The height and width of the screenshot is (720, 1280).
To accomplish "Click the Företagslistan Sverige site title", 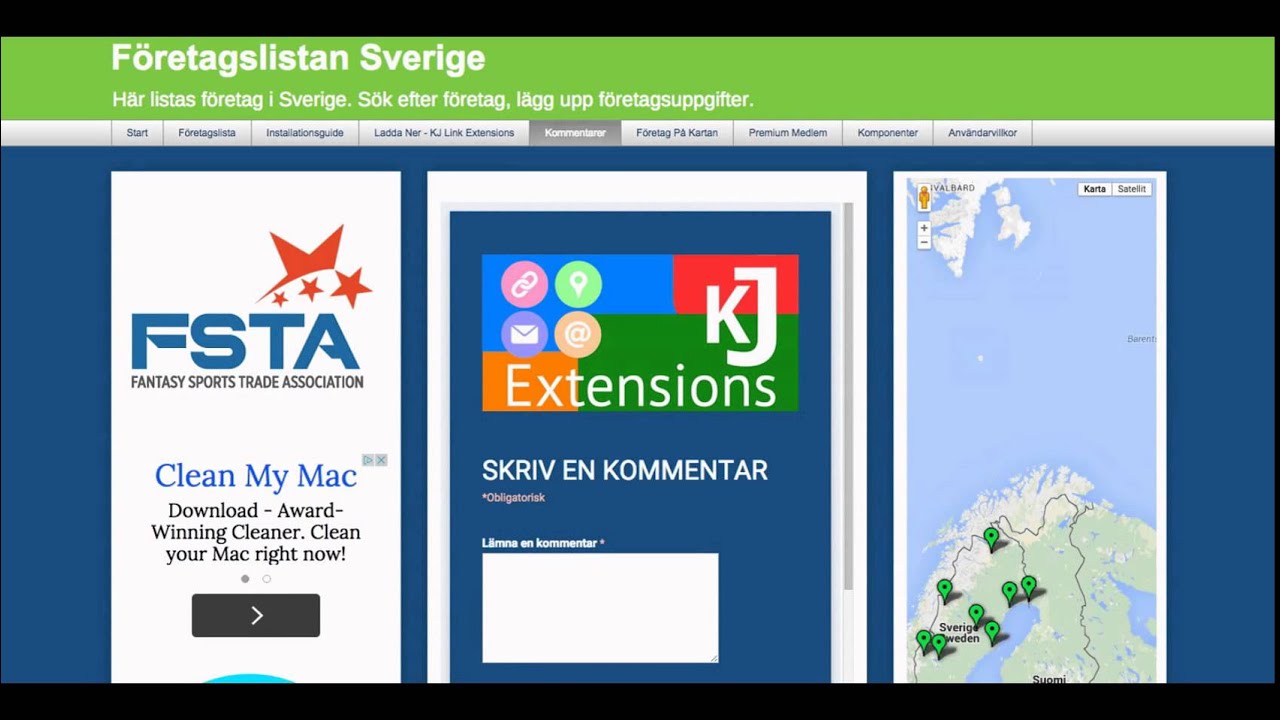I will (298, 58).
